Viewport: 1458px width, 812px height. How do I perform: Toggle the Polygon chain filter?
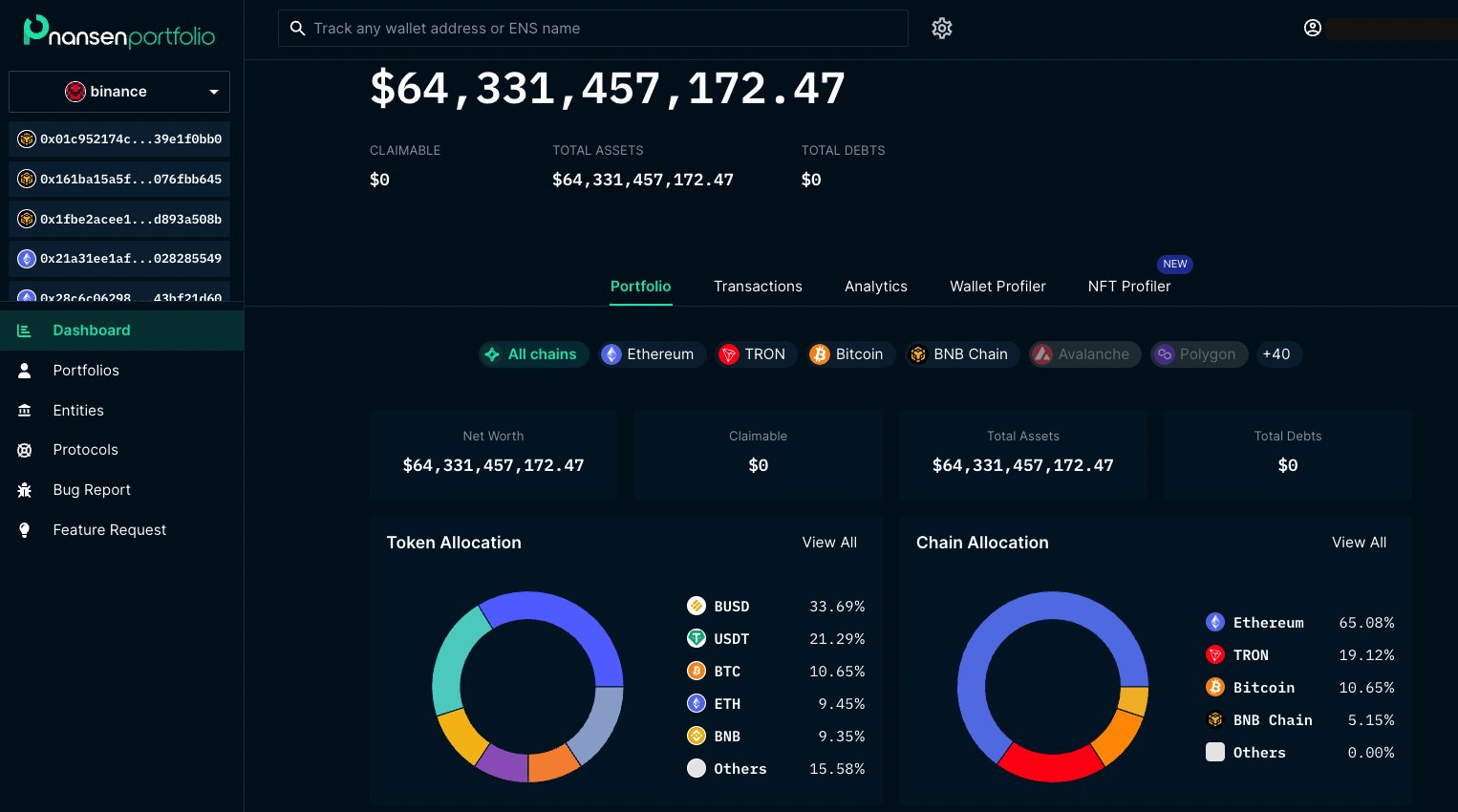click(x=1199, y=354)
